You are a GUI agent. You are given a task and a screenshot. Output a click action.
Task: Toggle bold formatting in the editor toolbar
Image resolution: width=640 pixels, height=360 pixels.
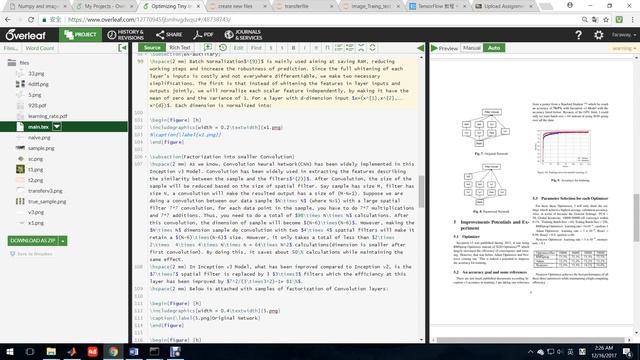[x=293, y=48]
